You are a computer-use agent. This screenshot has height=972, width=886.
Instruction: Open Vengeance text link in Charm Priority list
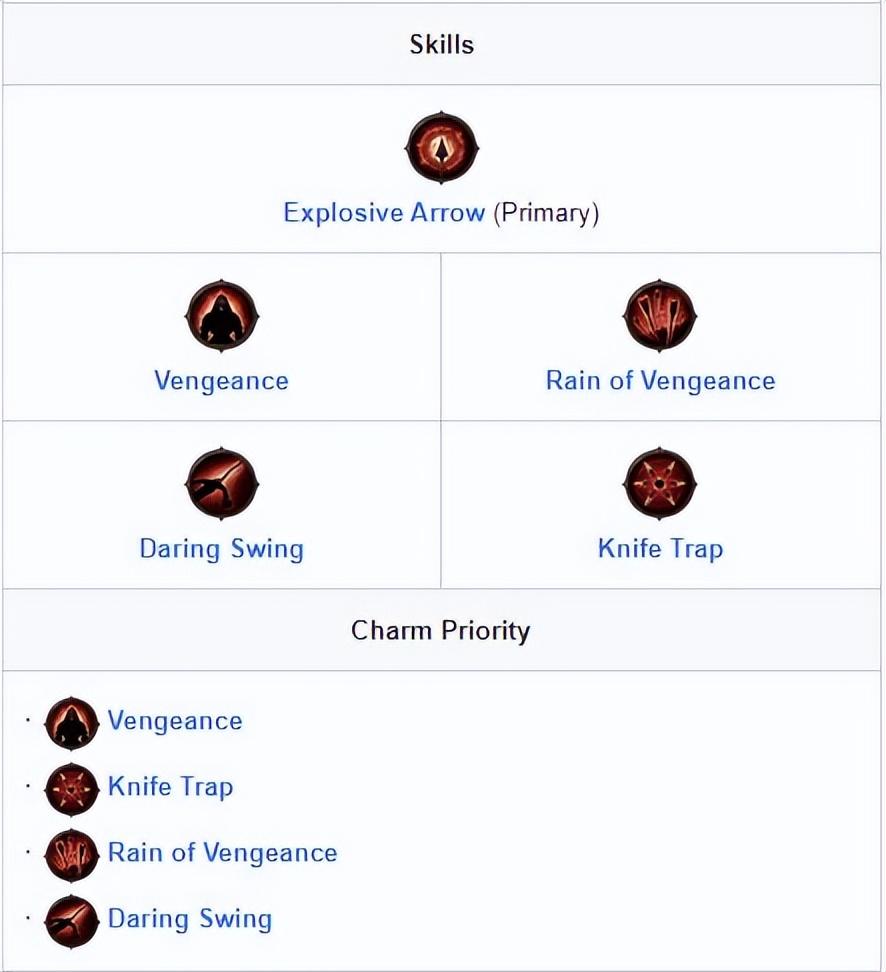pos(175,721)
